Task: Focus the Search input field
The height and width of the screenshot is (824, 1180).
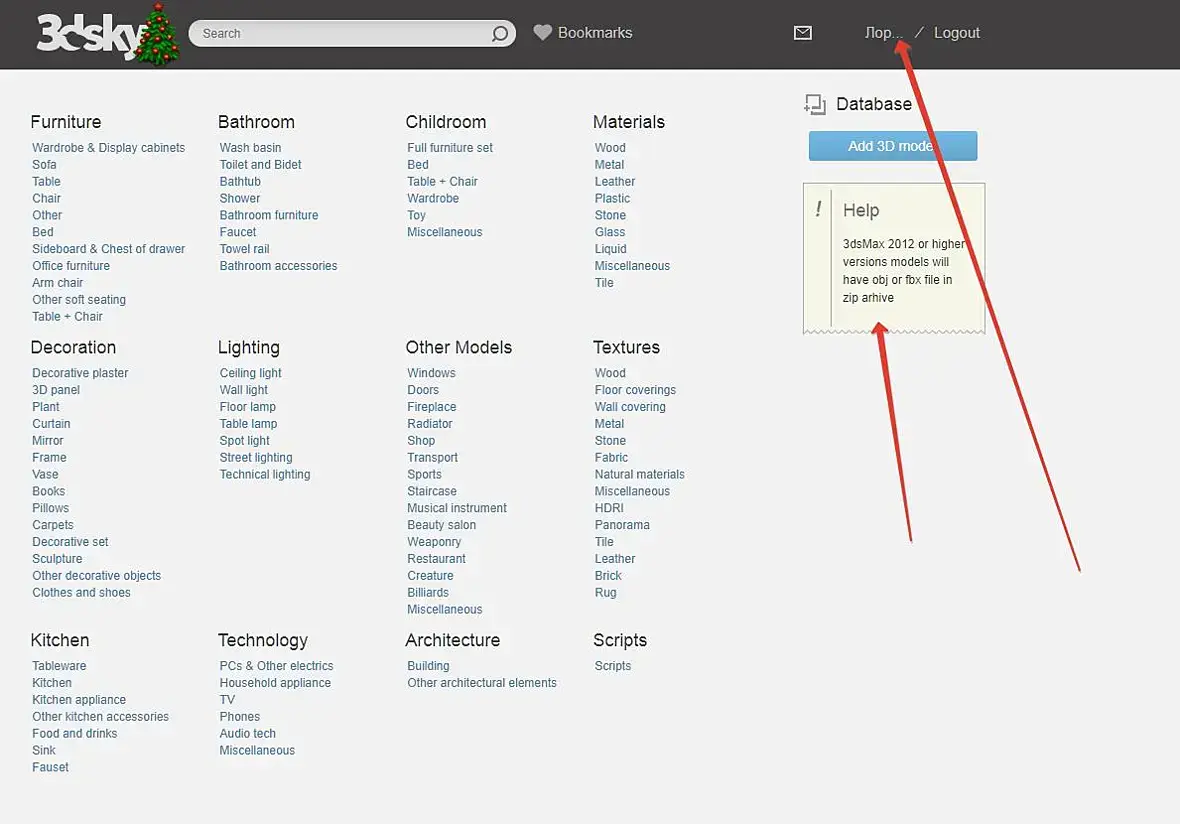Action: (x=352, y=33)
